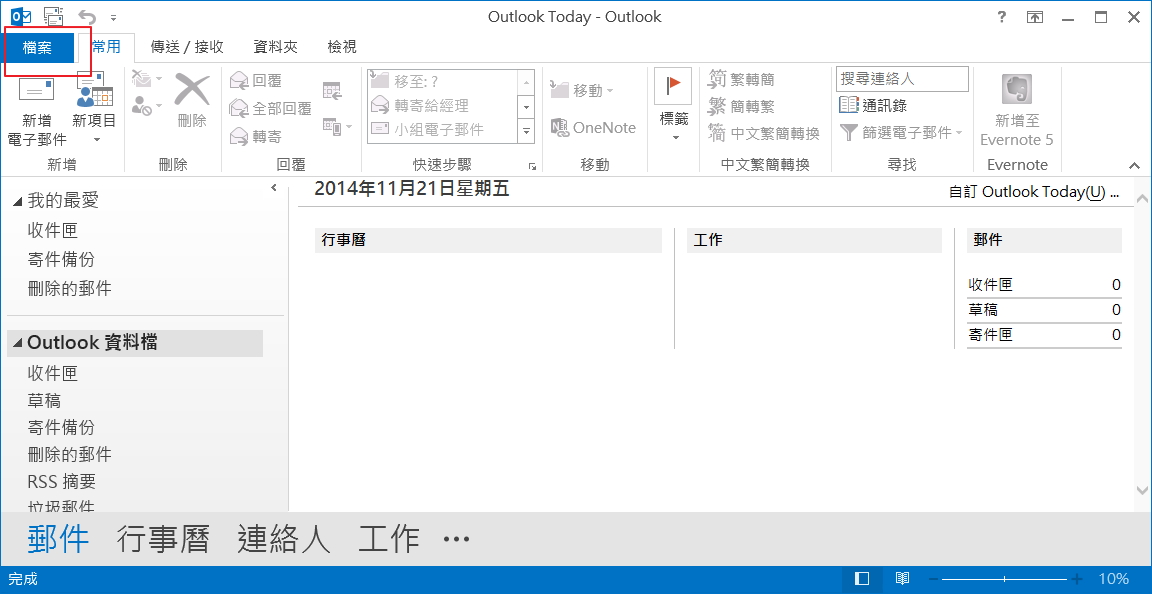
Task: Switch to 工作 in navigation bar
Action: [389, 540]
